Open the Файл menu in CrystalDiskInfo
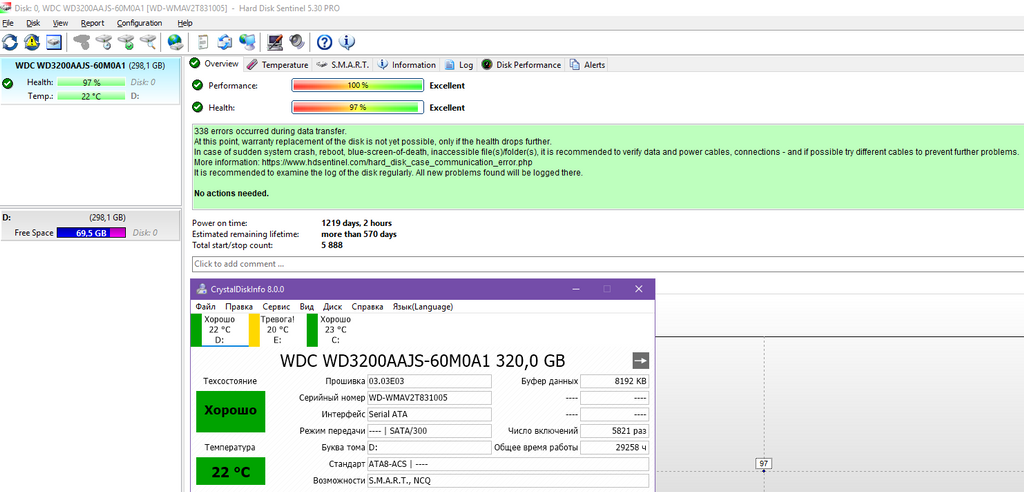 [x=205, y=306]
